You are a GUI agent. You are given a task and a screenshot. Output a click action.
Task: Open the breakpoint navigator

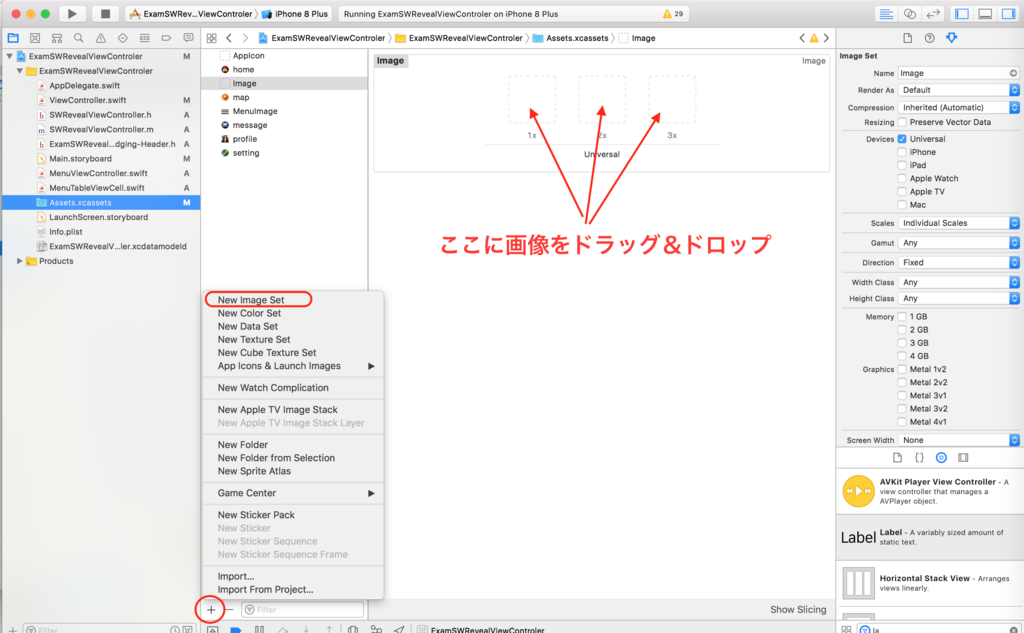[x=167, y=38]
